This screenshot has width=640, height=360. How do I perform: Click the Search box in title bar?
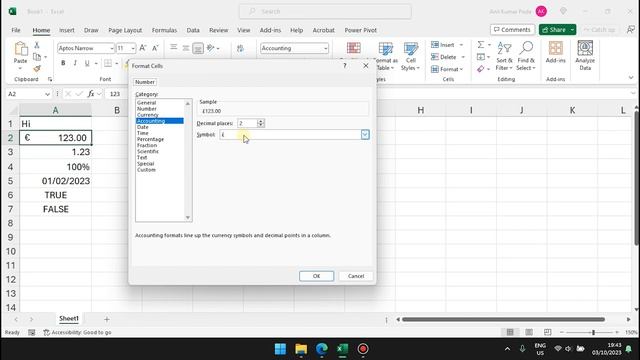(x=325, y=11)
